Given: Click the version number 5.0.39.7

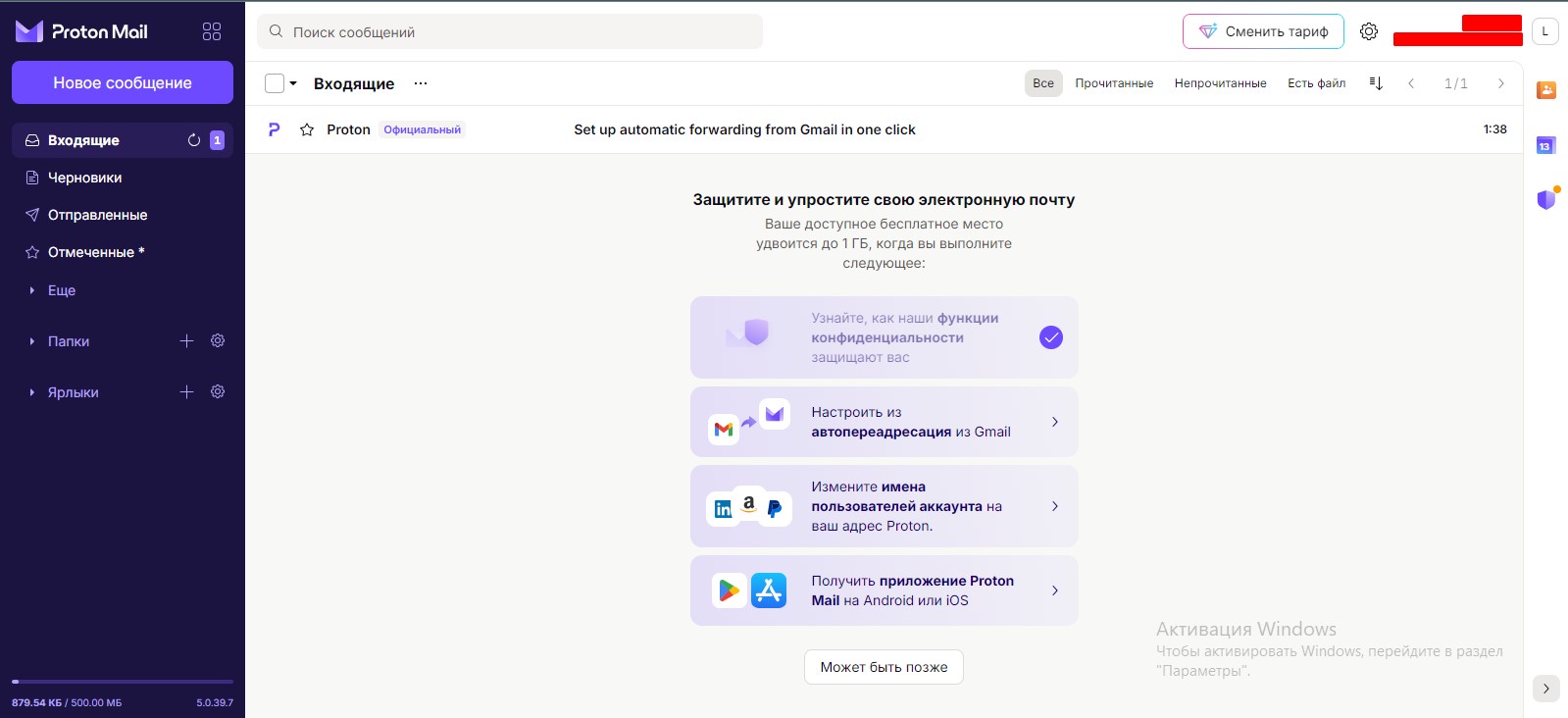Looking at the screenshot, I should pyautogui.click(x=215, y=702).
